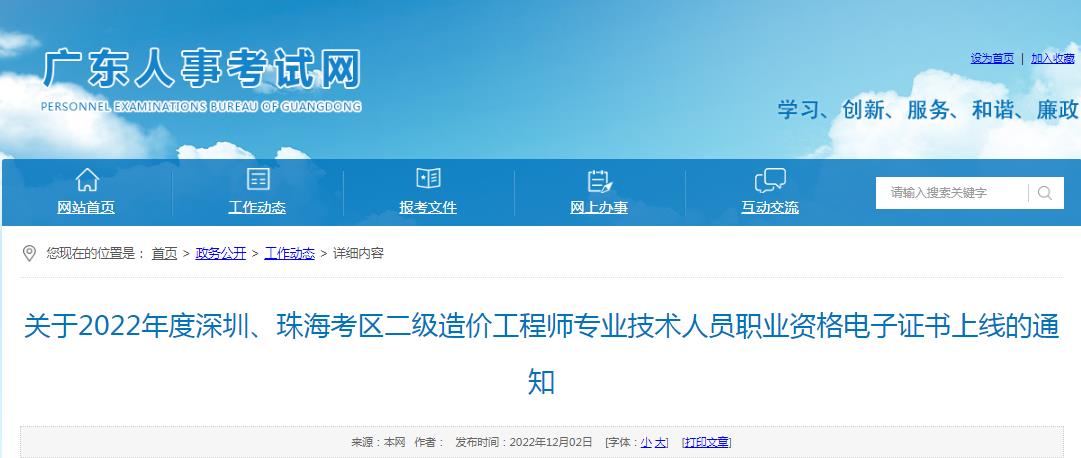Click the 打印文章 print link
1081x458 pixels.
click(706, 442)
